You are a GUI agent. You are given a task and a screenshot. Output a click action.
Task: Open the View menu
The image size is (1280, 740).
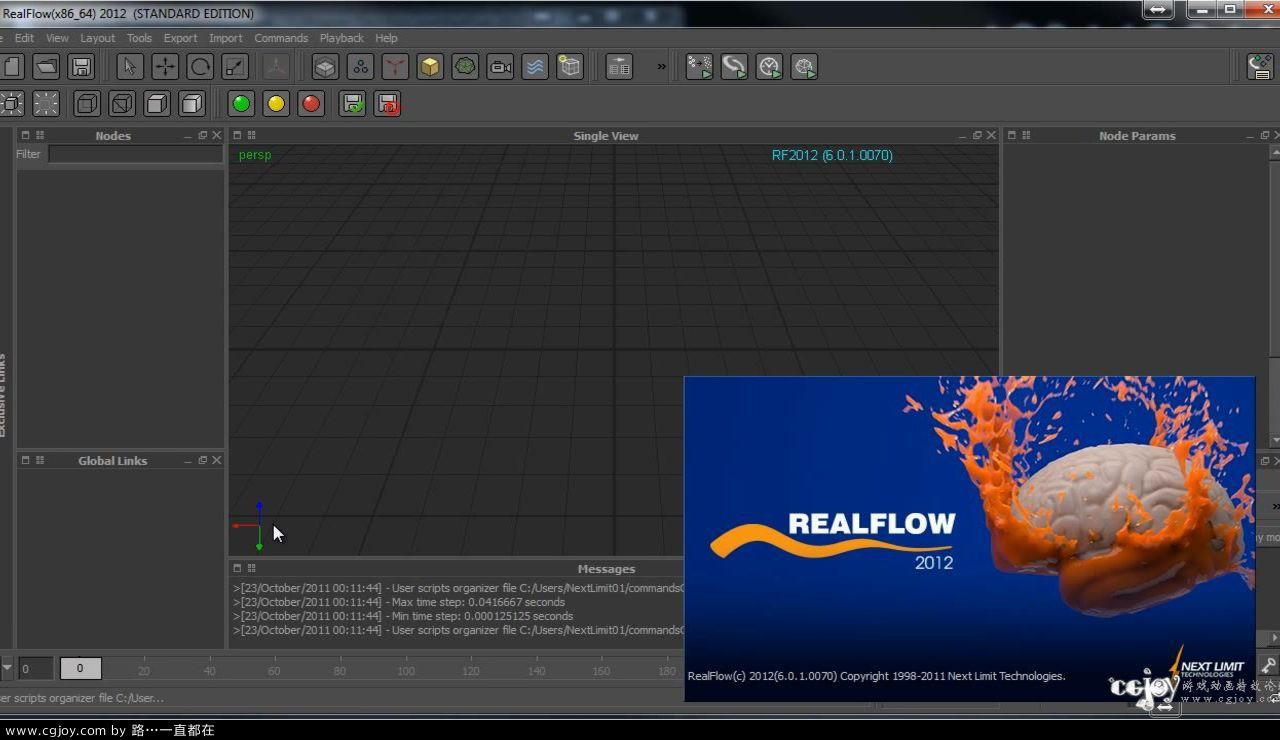coord(57,38)
